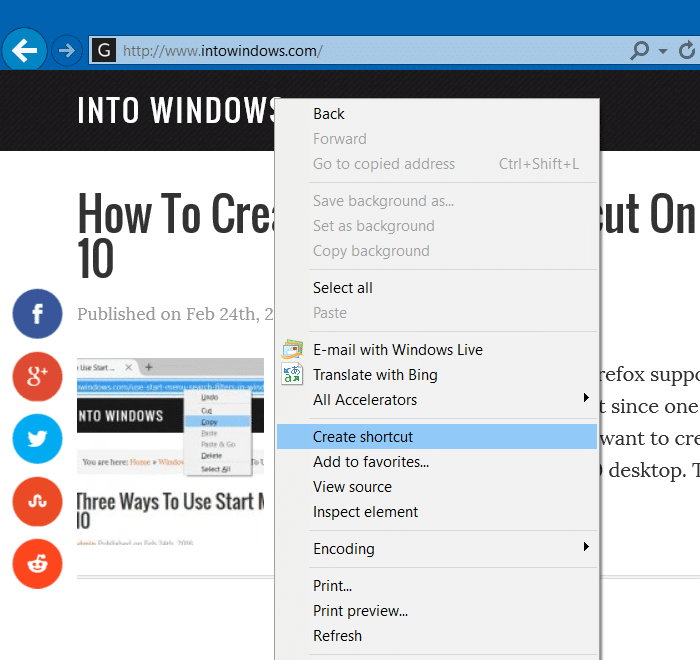The image size is (700, 660).
Task: Click the How To Create article headline
Action: 175,234
